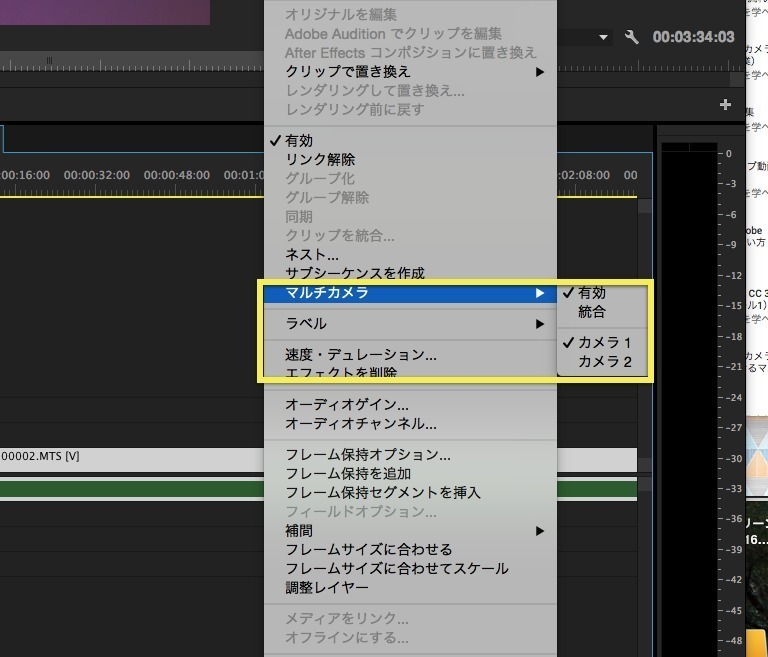Expand the クリップで置き換え submenu arrow
The width and height of the screenshot is (768, 657).
coord(540,72)
